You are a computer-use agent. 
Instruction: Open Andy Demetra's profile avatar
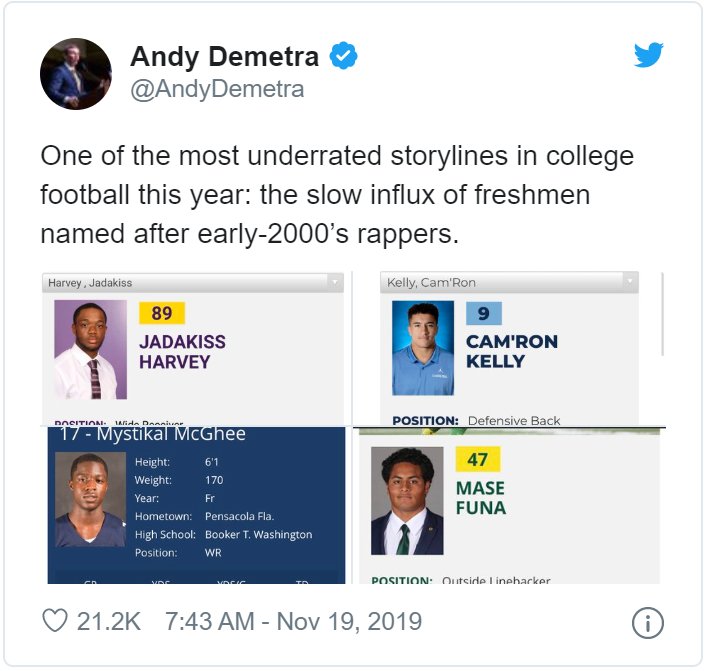(76, 74)
